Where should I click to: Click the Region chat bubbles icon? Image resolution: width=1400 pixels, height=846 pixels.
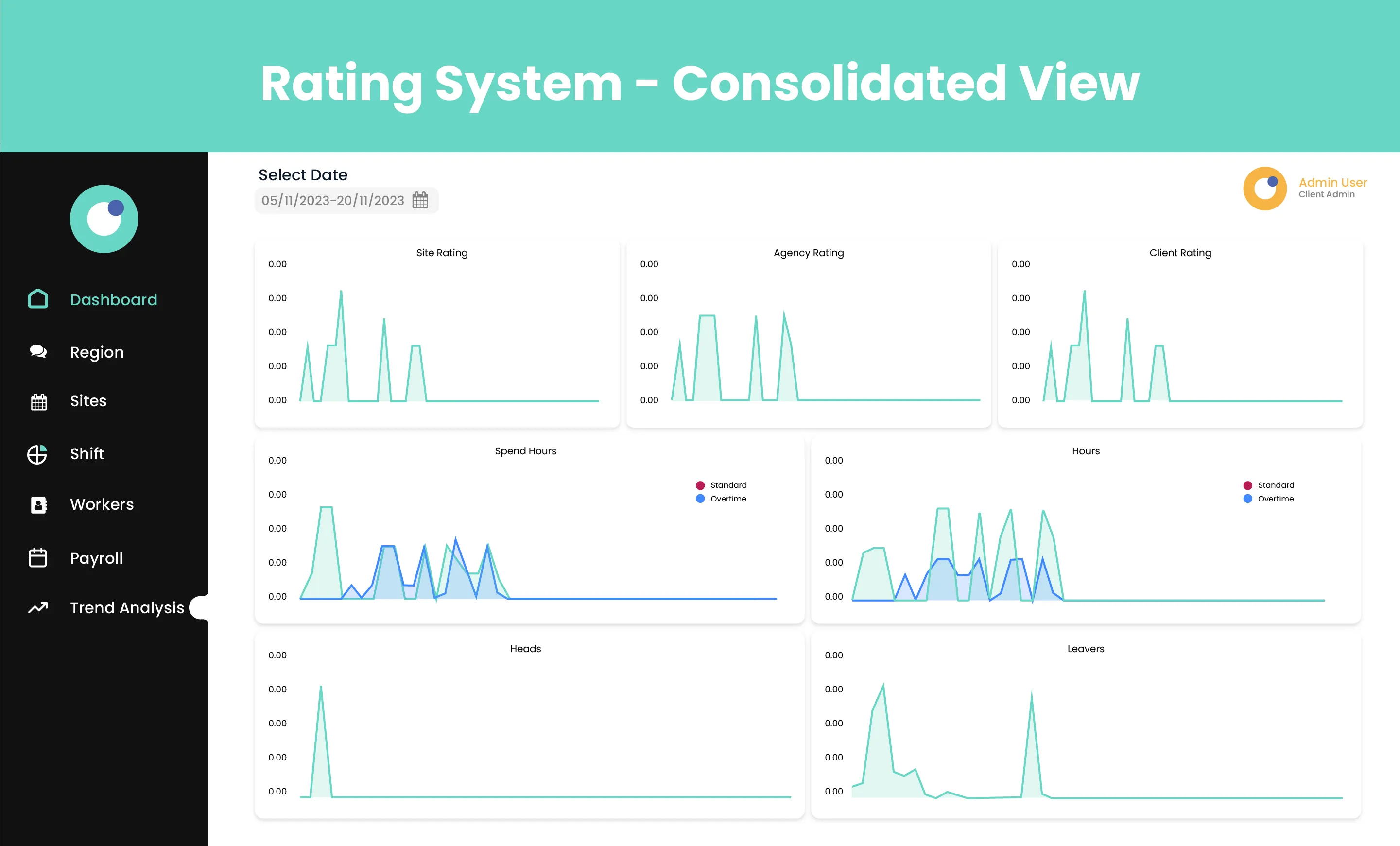point(38,352)
